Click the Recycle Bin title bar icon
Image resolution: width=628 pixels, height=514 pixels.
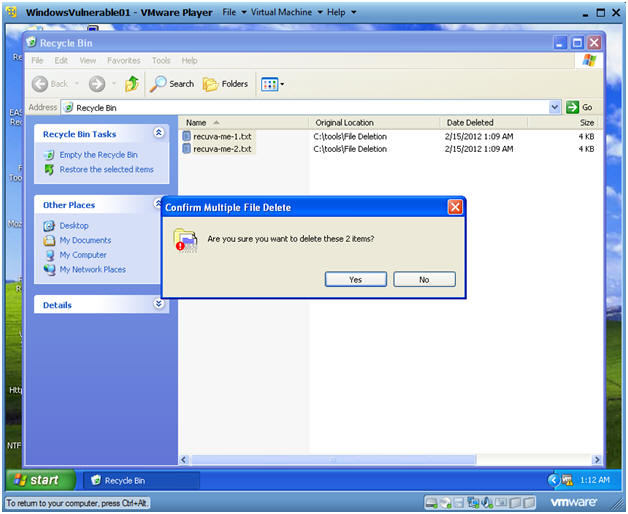coord(31,42)
